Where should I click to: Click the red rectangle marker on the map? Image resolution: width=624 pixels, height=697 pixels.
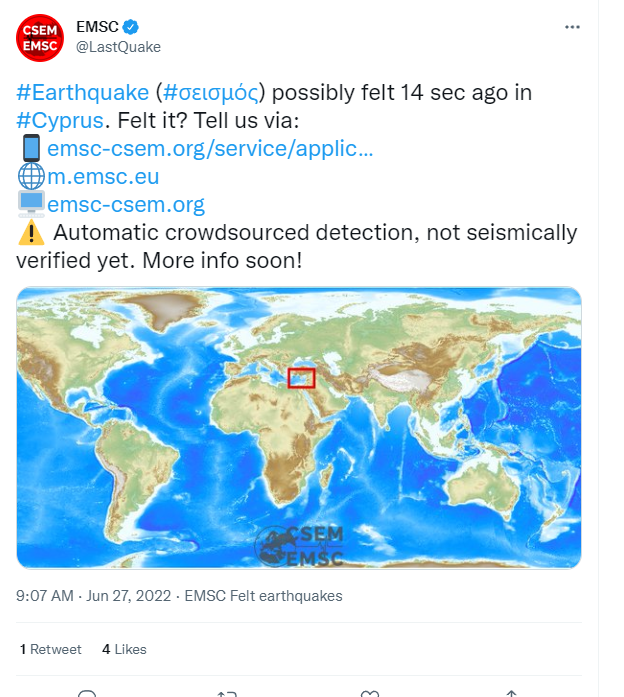(x=301, y=378)
